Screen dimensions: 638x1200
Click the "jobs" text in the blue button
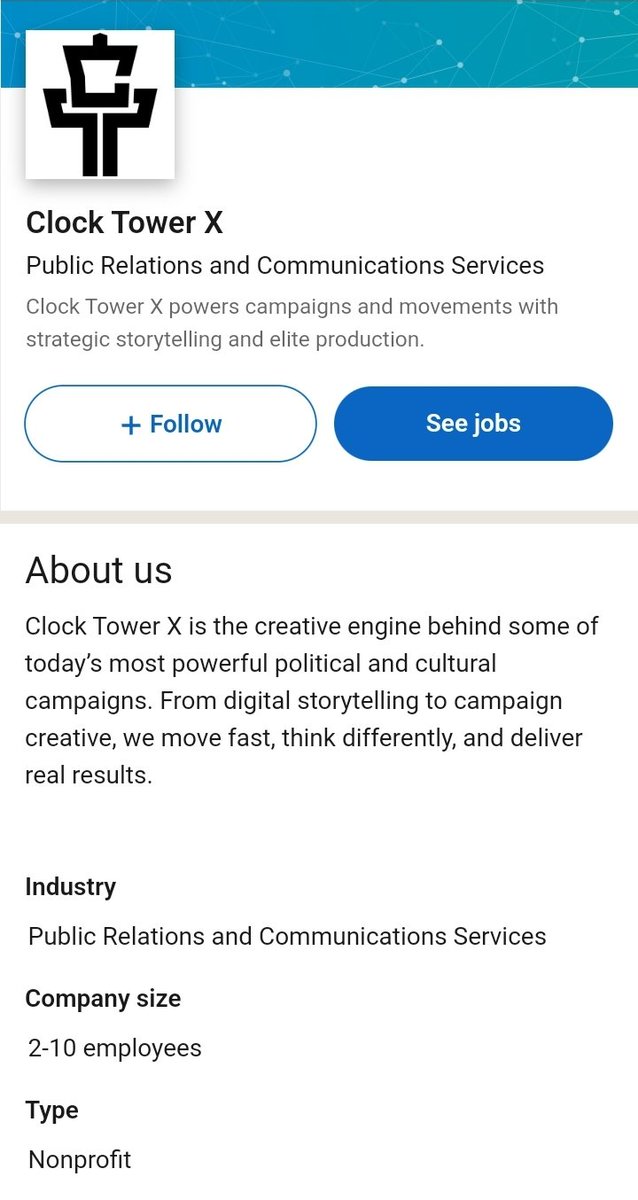point(497,424)
